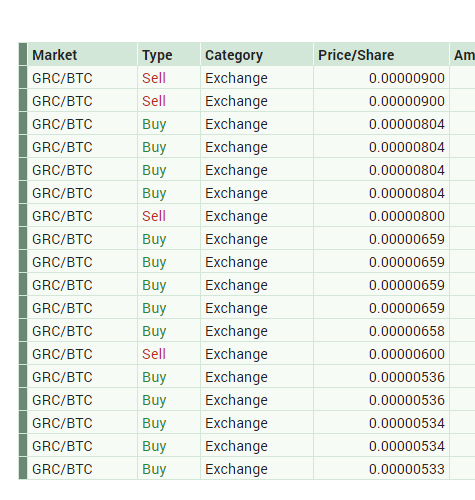Click Exchange category in the 0.00000600 row

(x=236, y=354)
